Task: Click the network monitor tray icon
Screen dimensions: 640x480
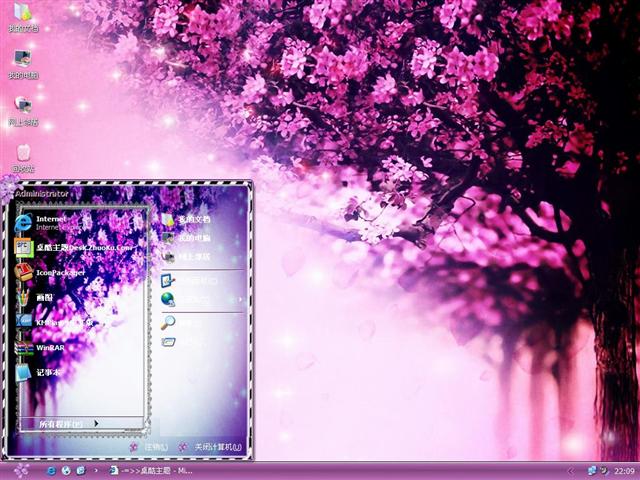Action: pos(591,471)
